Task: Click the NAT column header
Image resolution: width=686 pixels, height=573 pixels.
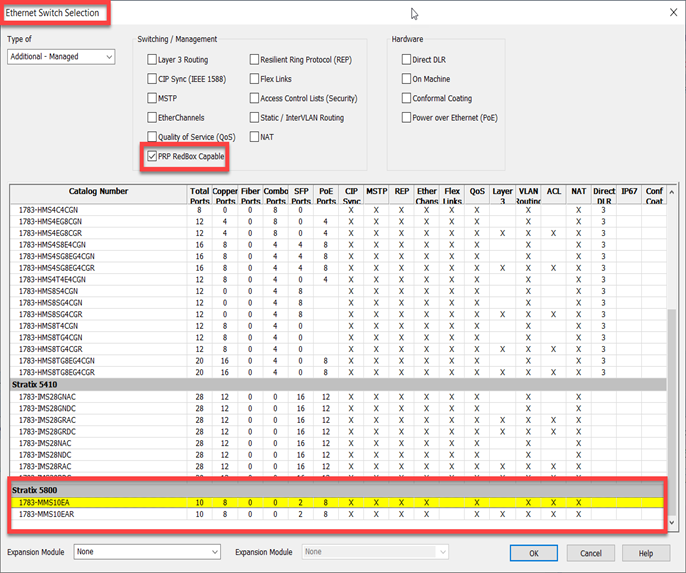Action: (x=578, y=195)
